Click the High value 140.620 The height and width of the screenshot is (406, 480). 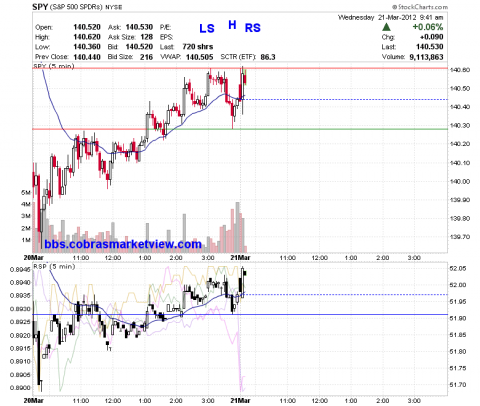click(x=87, y=37)
